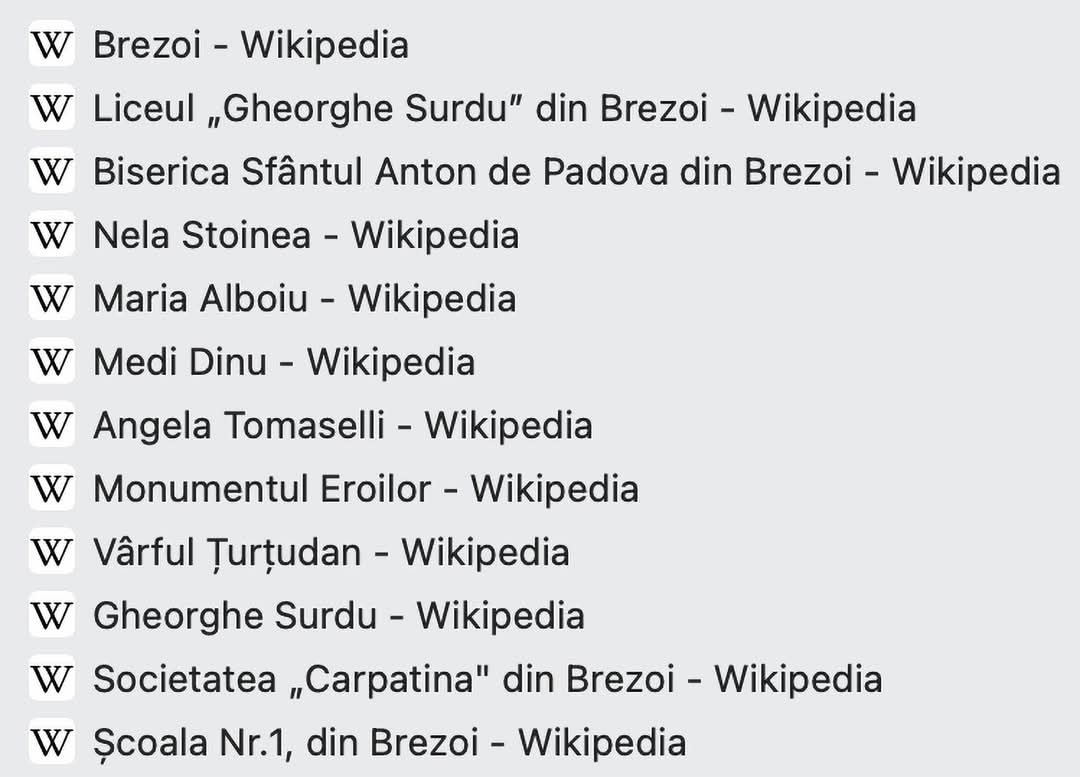Click Wikipedia icon next to Maria Alboiu

click(x=52, y=298)
